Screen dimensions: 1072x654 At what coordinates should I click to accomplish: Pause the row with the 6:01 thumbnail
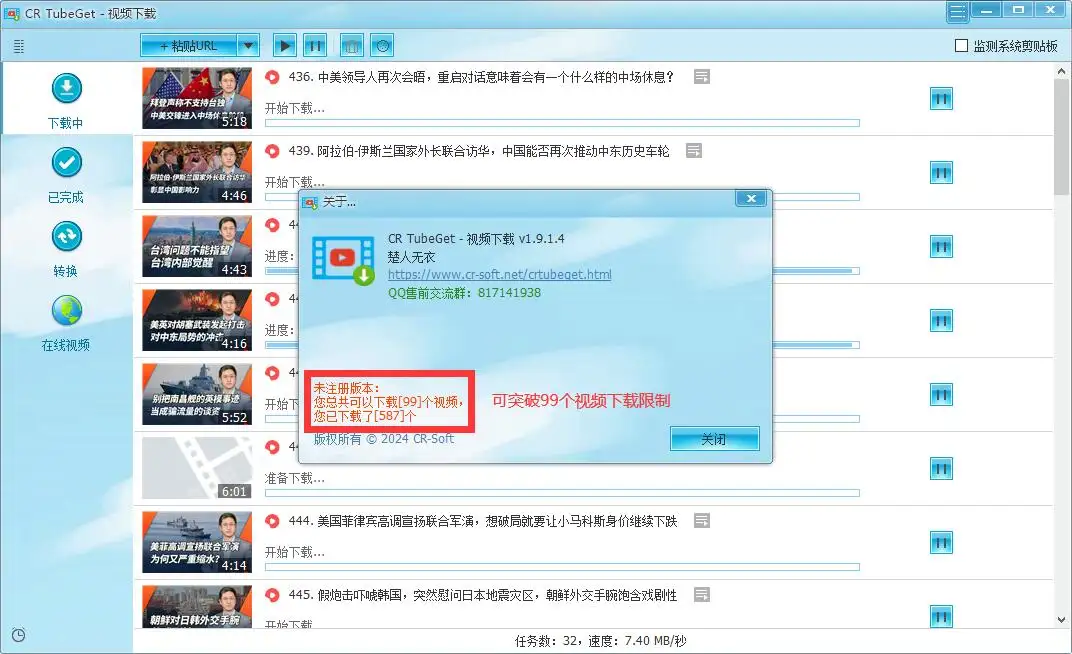[941, 469]
